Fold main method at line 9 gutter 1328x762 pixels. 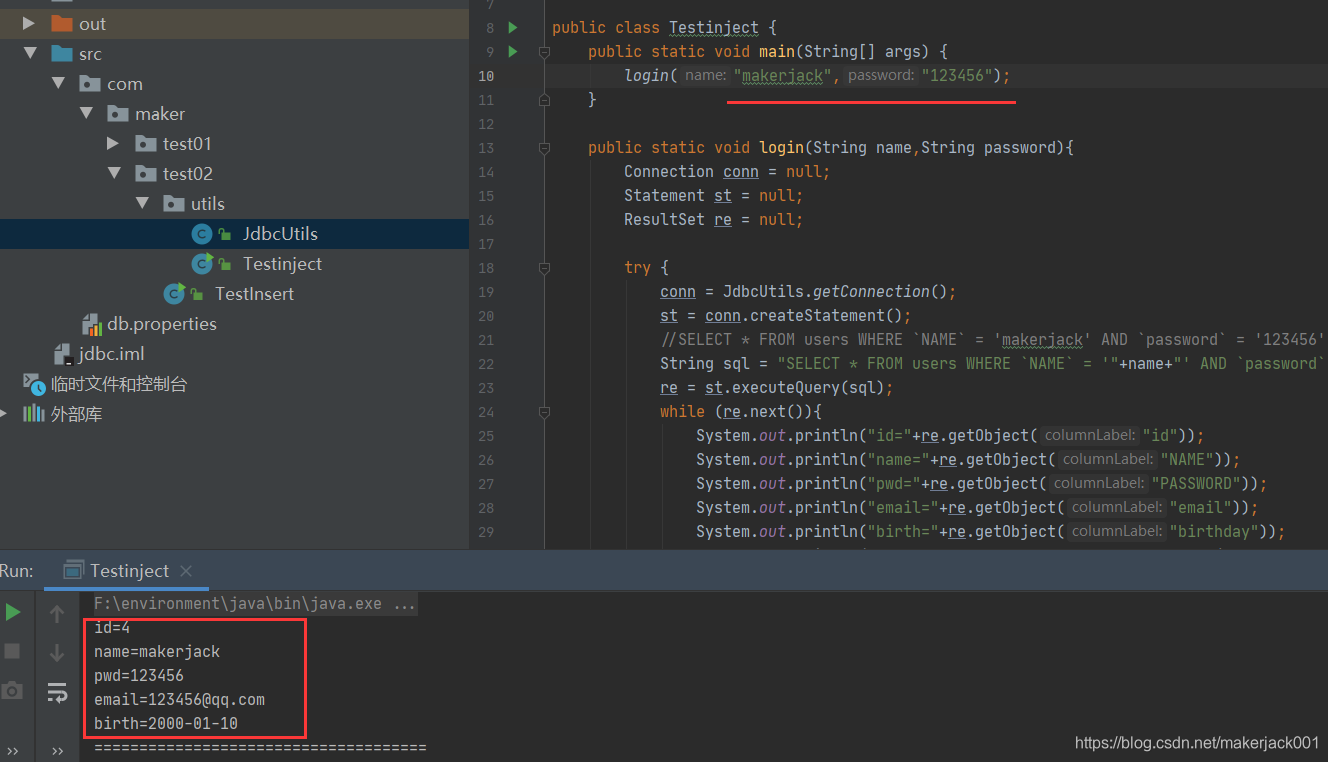544,52
